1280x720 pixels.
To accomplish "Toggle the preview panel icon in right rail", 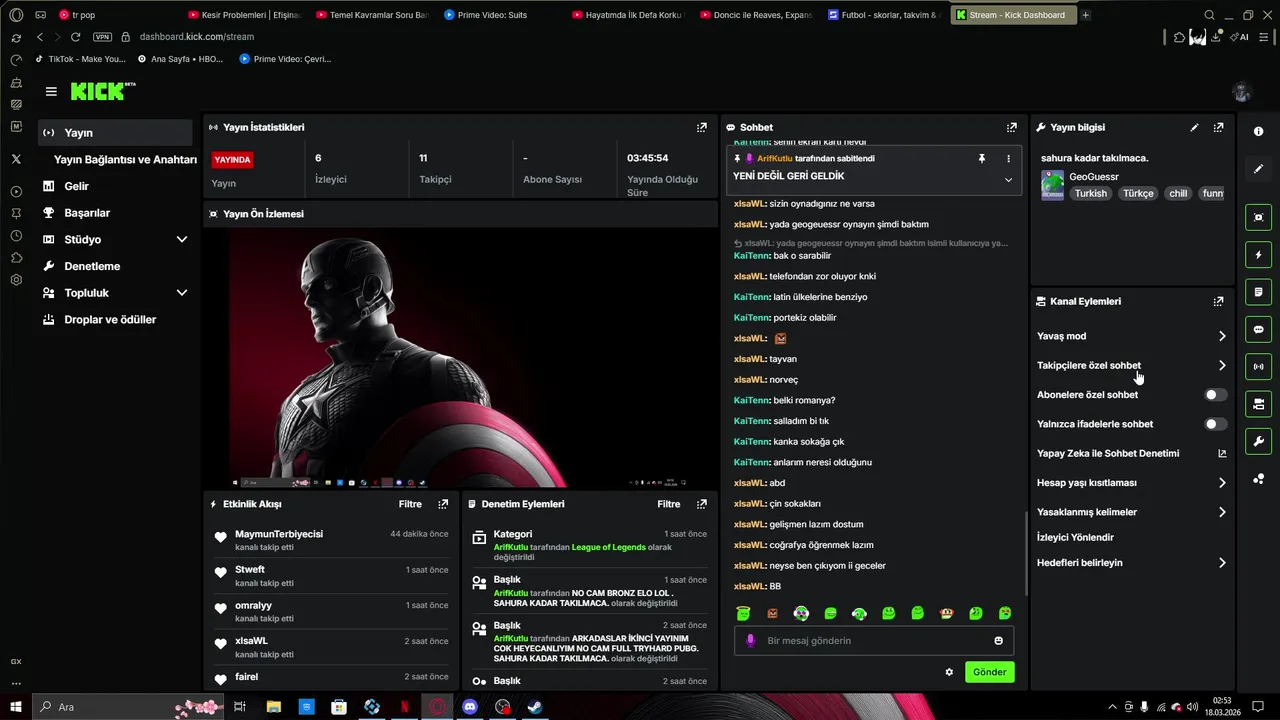I will click(1258, 217).
